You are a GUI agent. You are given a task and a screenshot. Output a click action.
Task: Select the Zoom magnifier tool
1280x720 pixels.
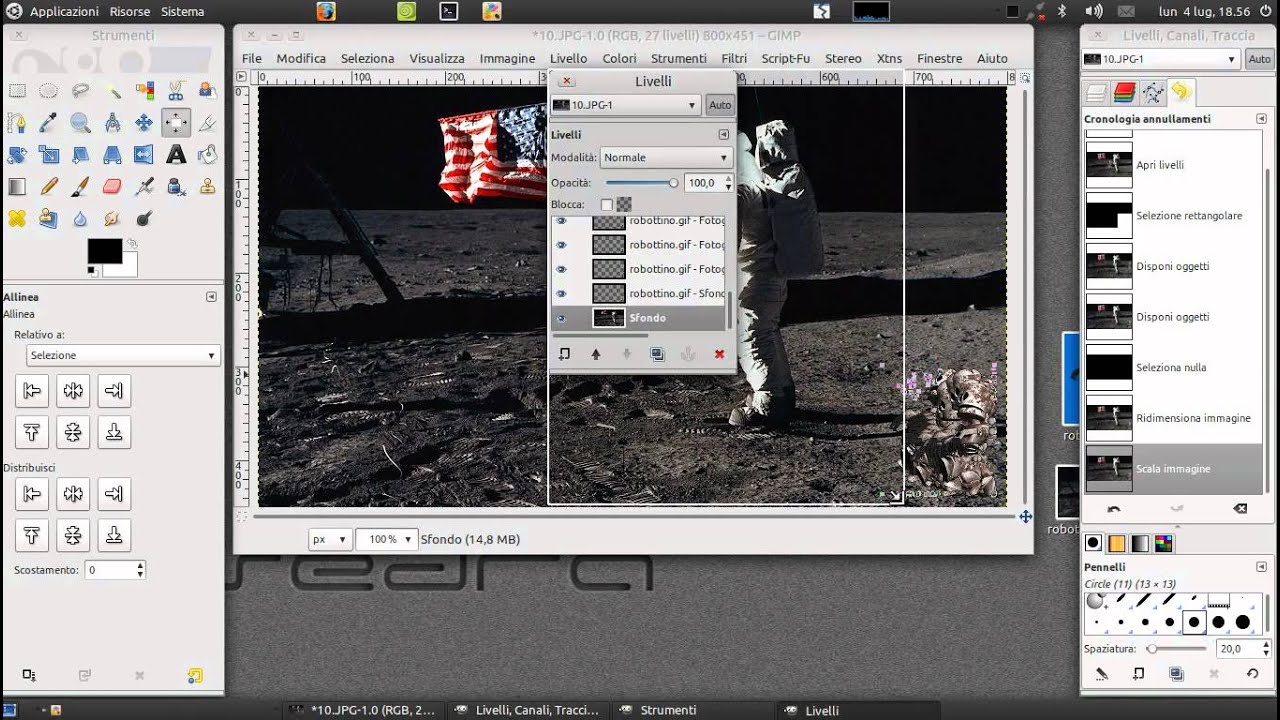(x=80, y=123)
